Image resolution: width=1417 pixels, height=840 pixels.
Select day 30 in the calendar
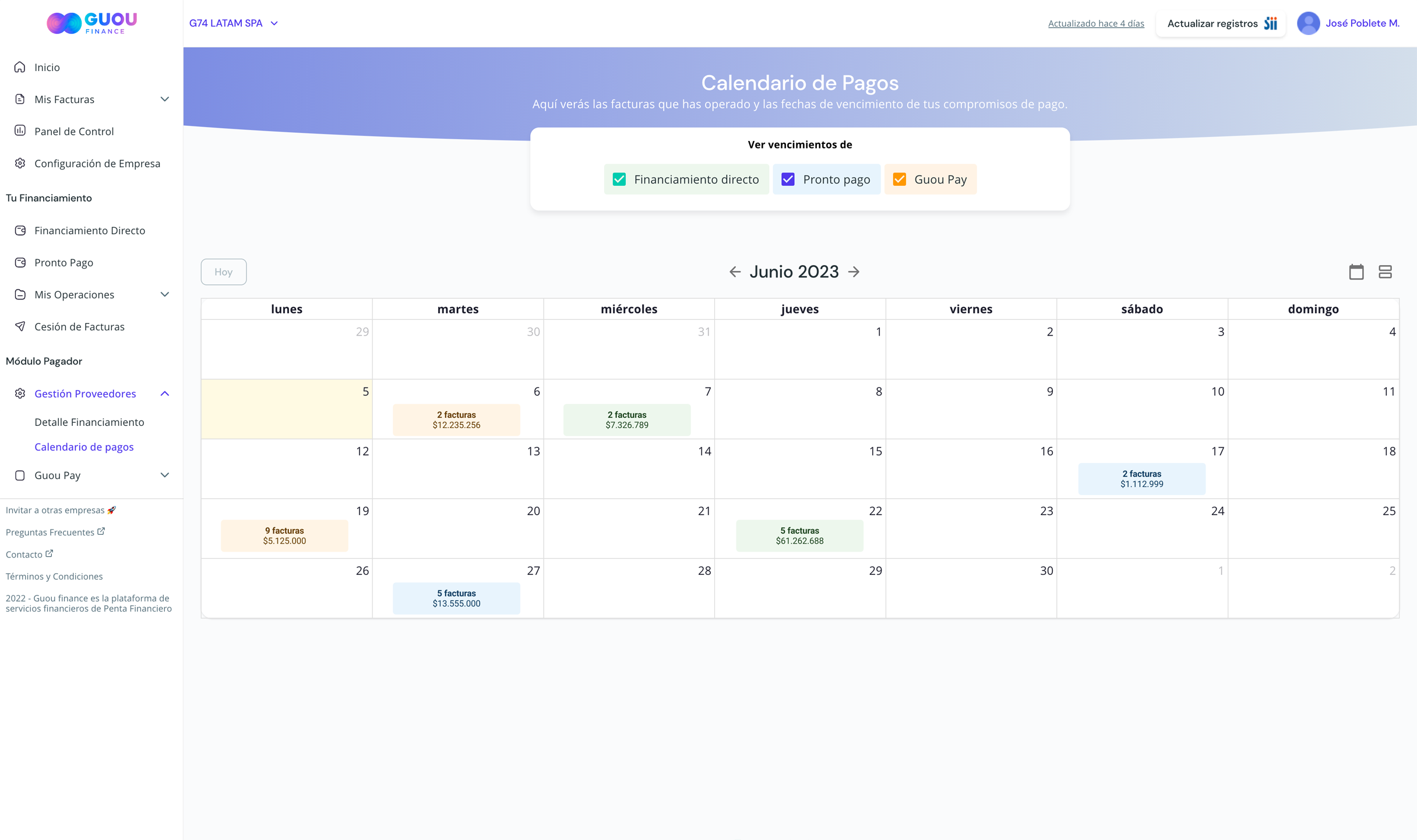click(971, 588)
